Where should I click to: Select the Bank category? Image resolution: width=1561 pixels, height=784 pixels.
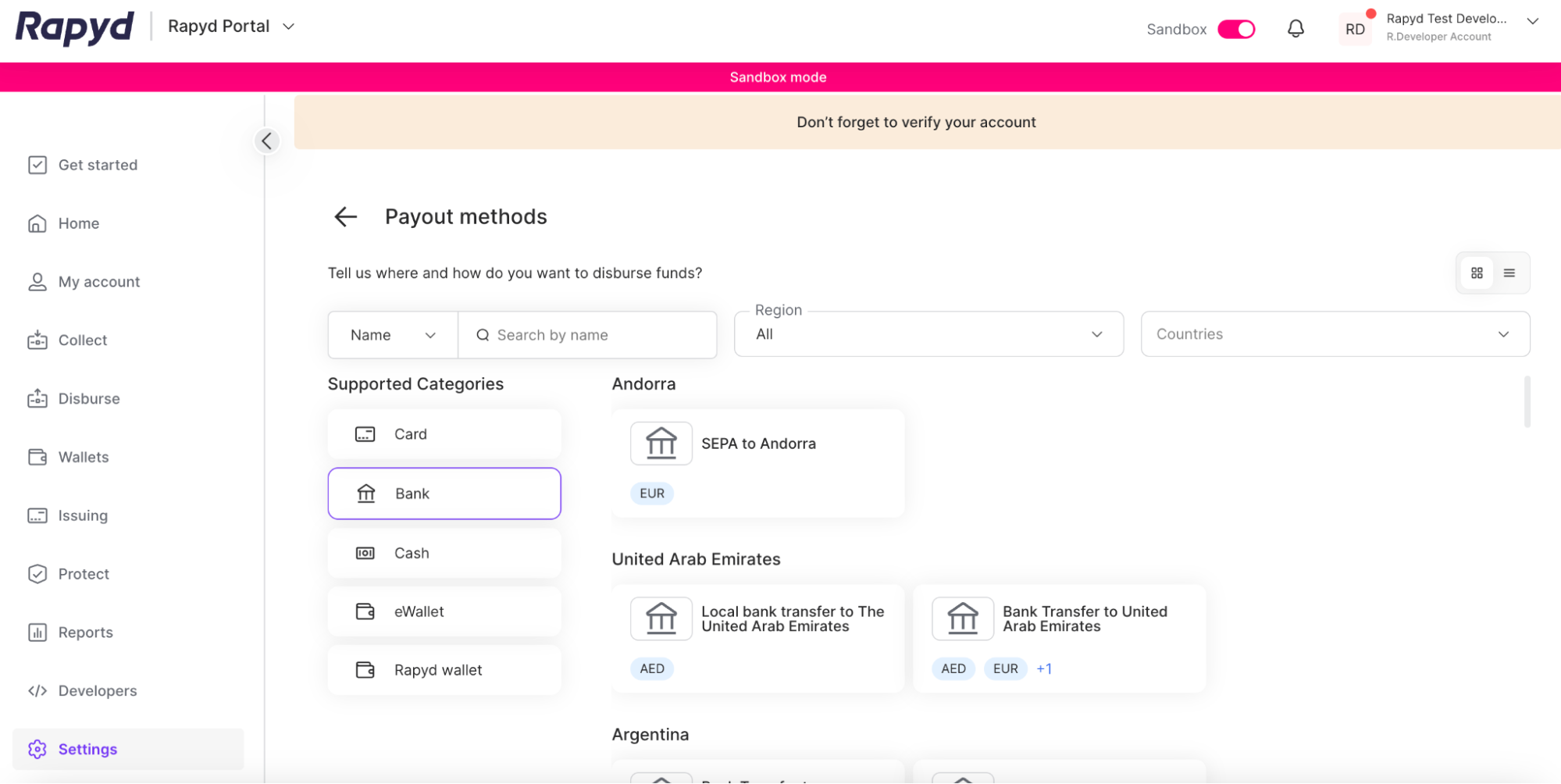point(444,493)
